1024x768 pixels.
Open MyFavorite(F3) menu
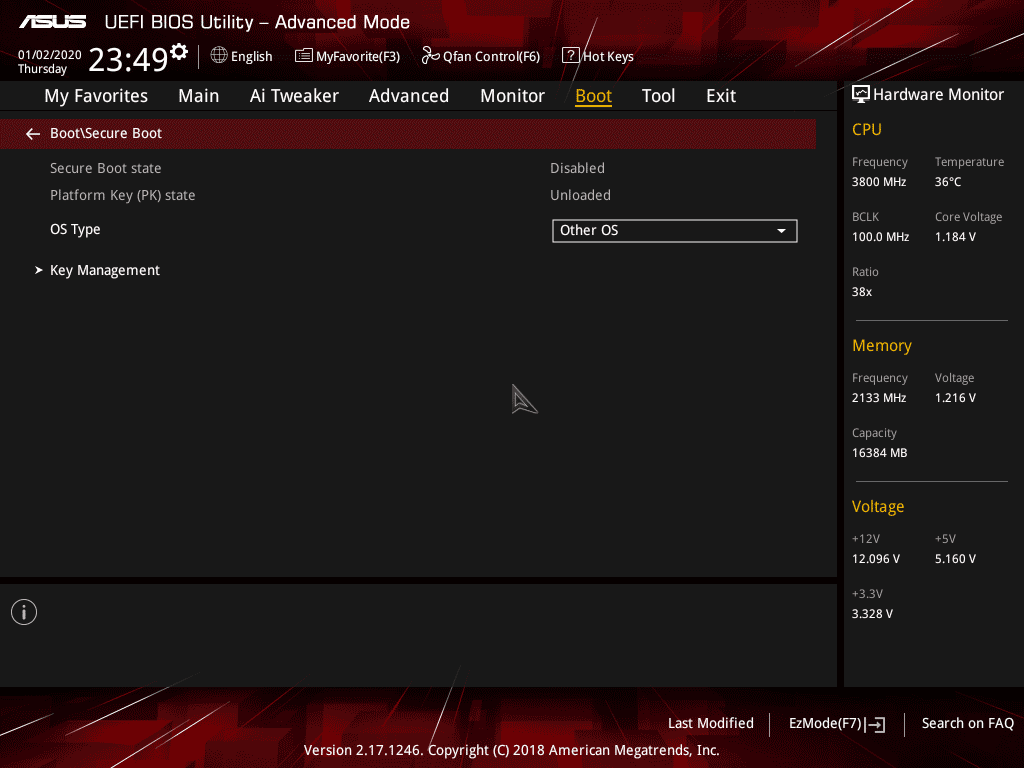347,56
